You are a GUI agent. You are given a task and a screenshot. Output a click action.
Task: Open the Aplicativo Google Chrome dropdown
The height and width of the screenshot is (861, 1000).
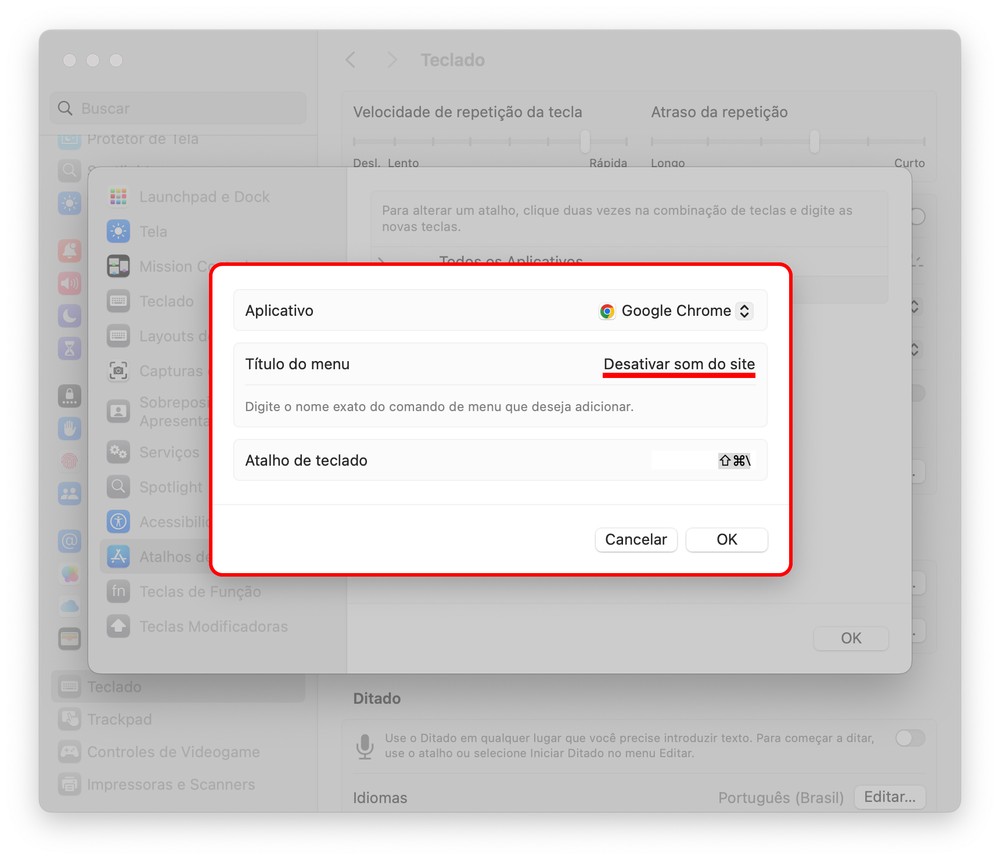[676, 311]
